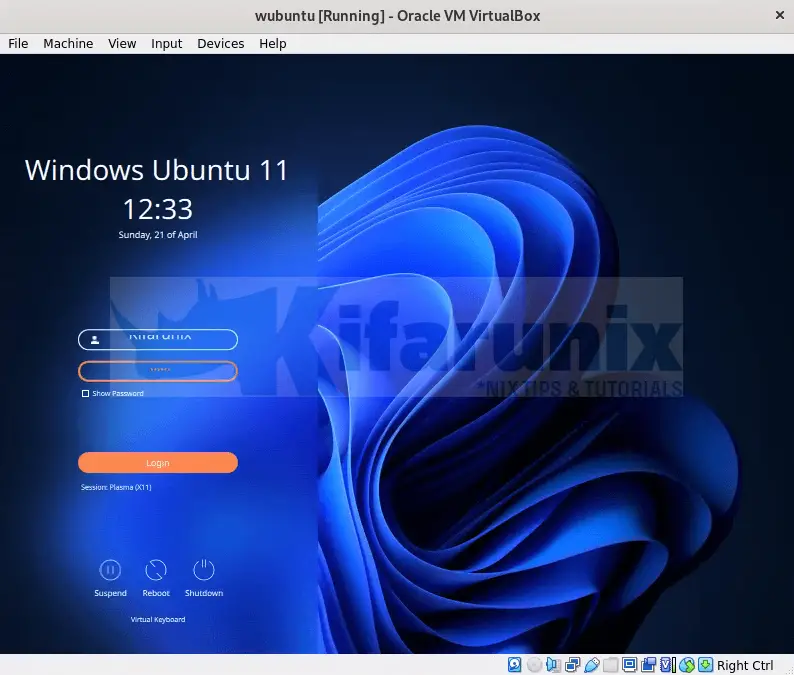The height and width of the screenshot is (675, 794).
Task: Click the user avatar icon in username field
Action: [x=95, y=340]
